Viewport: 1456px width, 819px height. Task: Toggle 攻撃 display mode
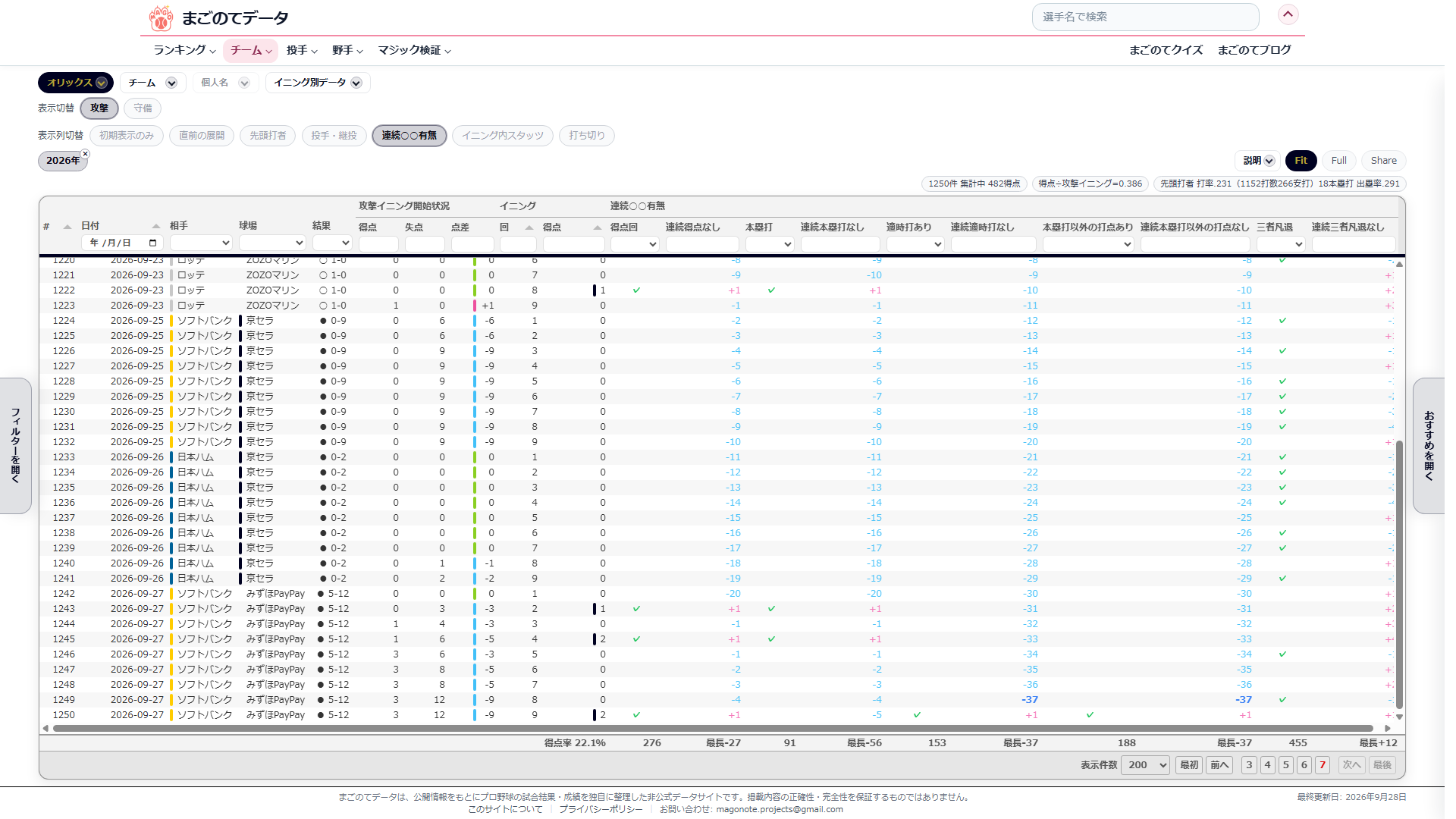99,108
